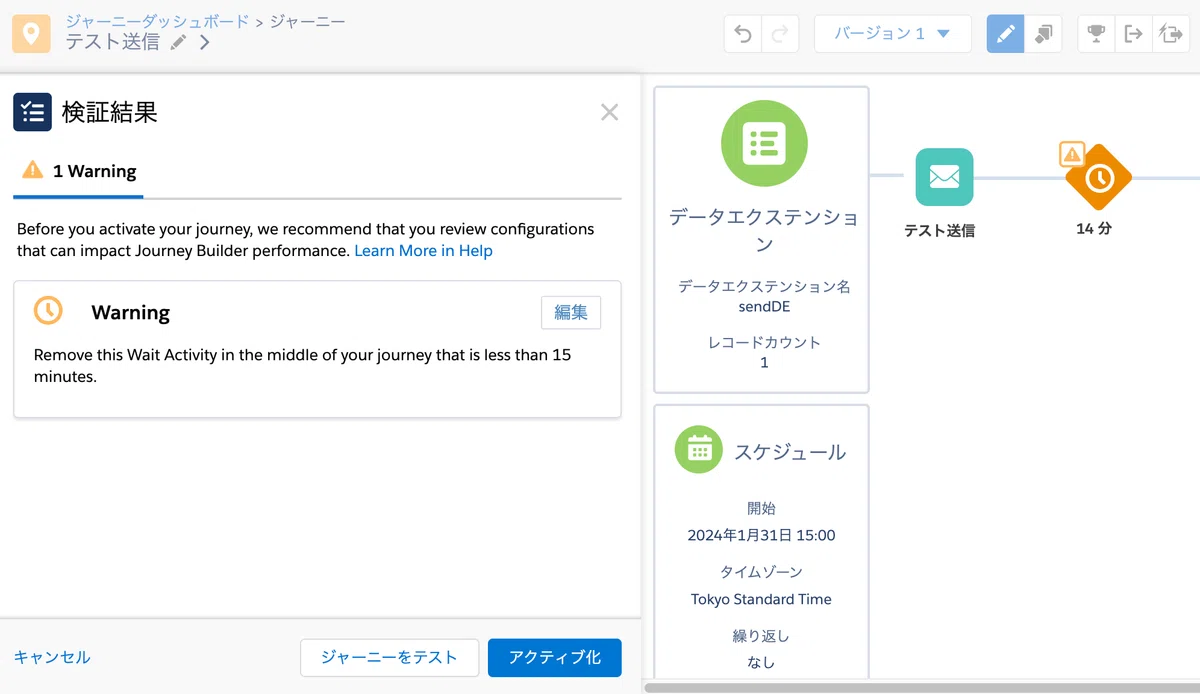Click the レコードカウント label

pyautogui.click(x=764, y=342)
